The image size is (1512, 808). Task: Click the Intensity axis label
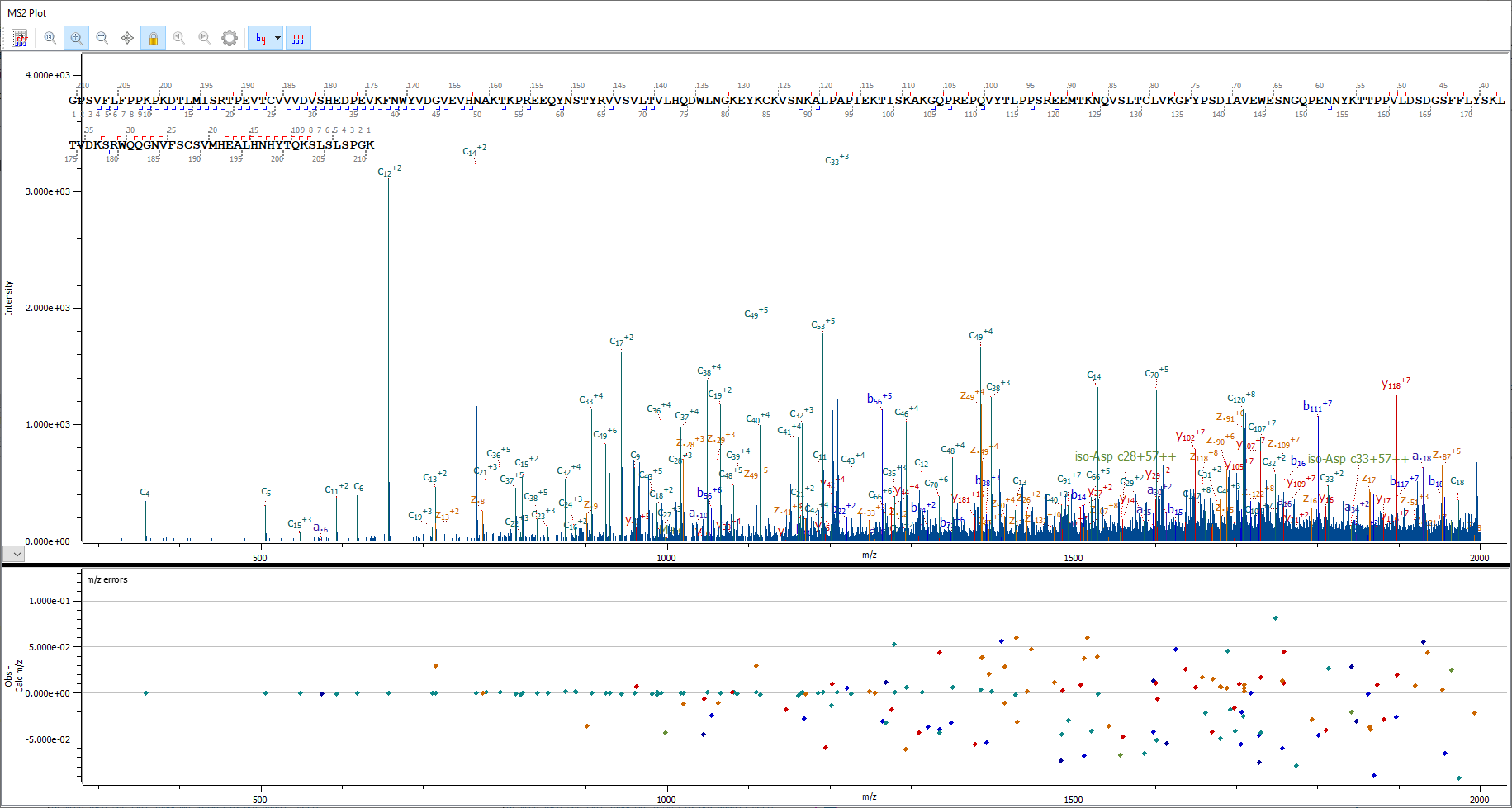(x=9, y=298)
